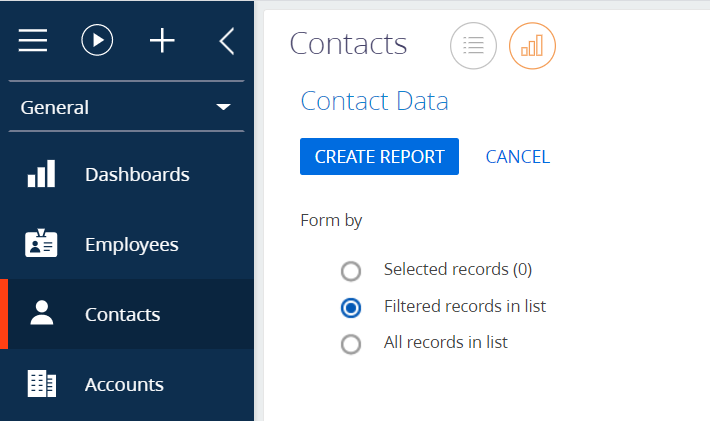Open the hamburger main menu icon
The height and width of the screenshot is (421, 710).
coord(33,40)
